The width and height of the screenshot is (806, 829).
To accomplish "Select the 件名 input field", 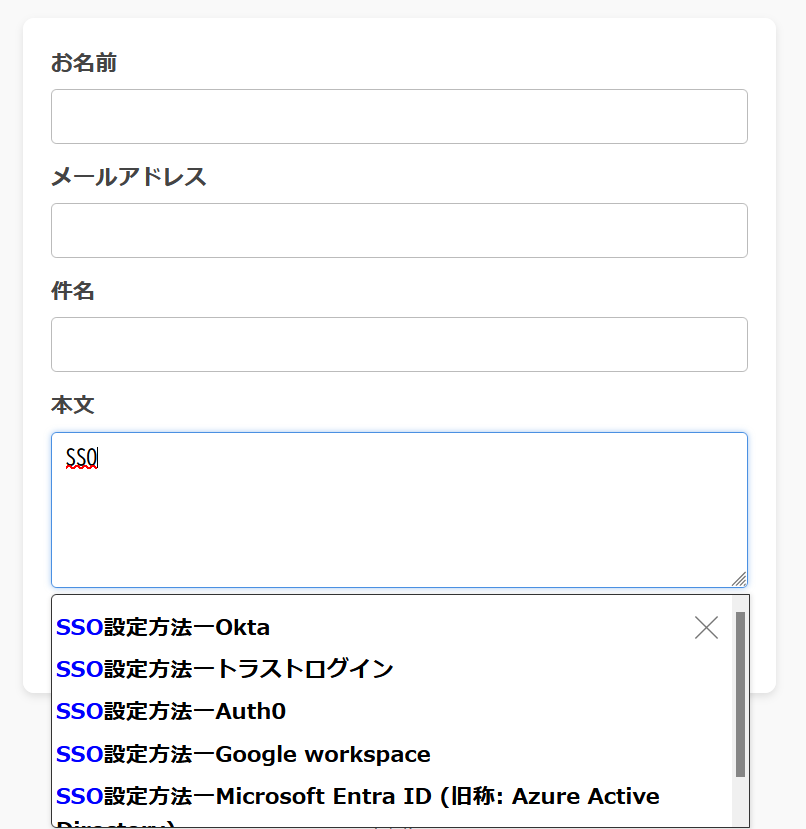I will coord(399,344).
